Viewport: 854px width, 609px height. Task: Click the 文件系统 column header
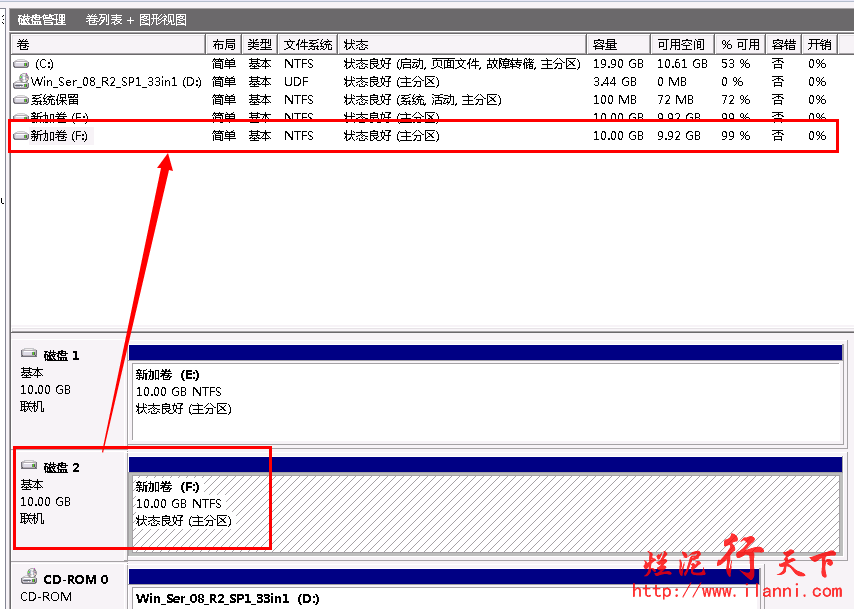click(x=307, y=45)
